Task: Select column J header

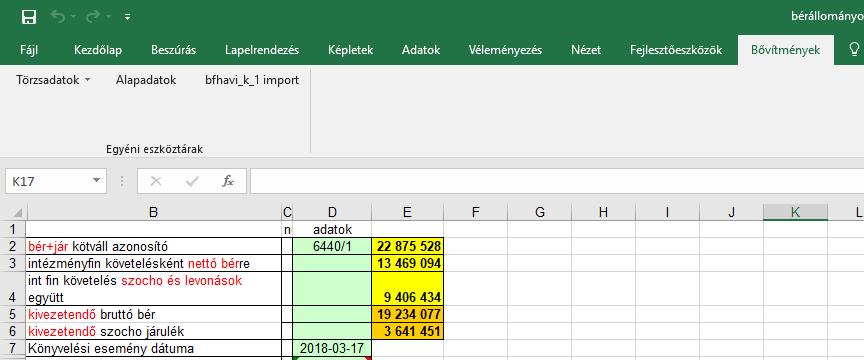Action: [731, 212]
